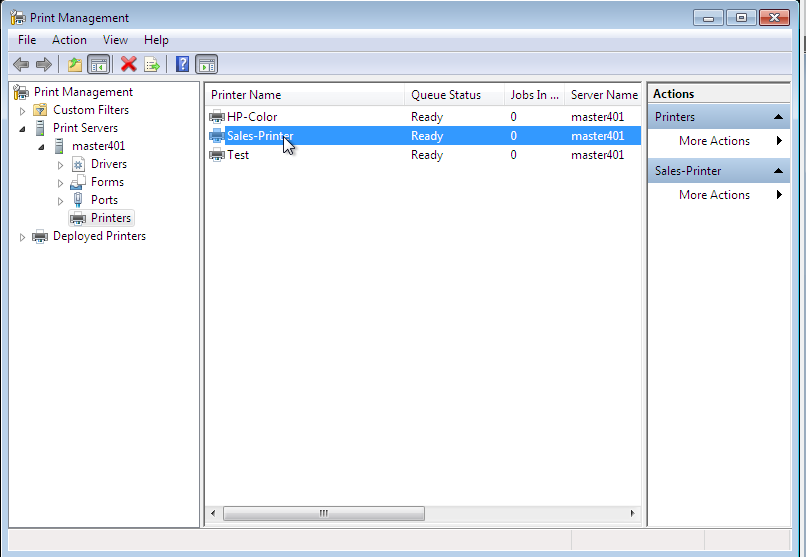
Task: Click the Custom Filters folder icon
Action: pyautogui.click(x=40, y=110)
